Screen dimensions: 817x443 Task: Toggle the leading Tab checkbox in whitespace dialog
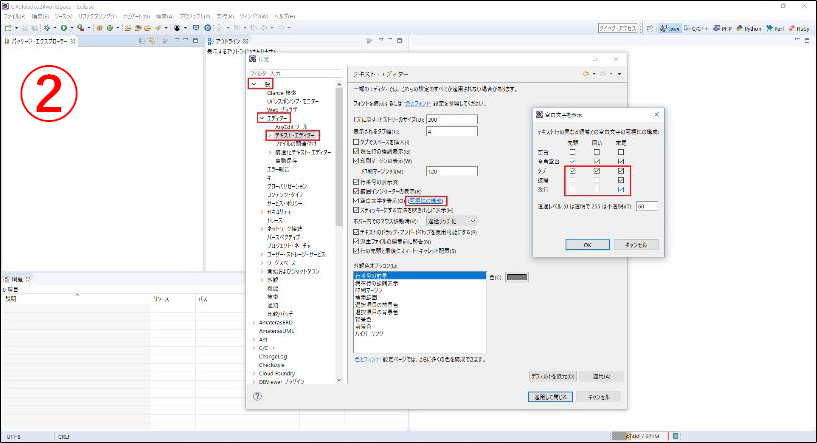point(573,171)
